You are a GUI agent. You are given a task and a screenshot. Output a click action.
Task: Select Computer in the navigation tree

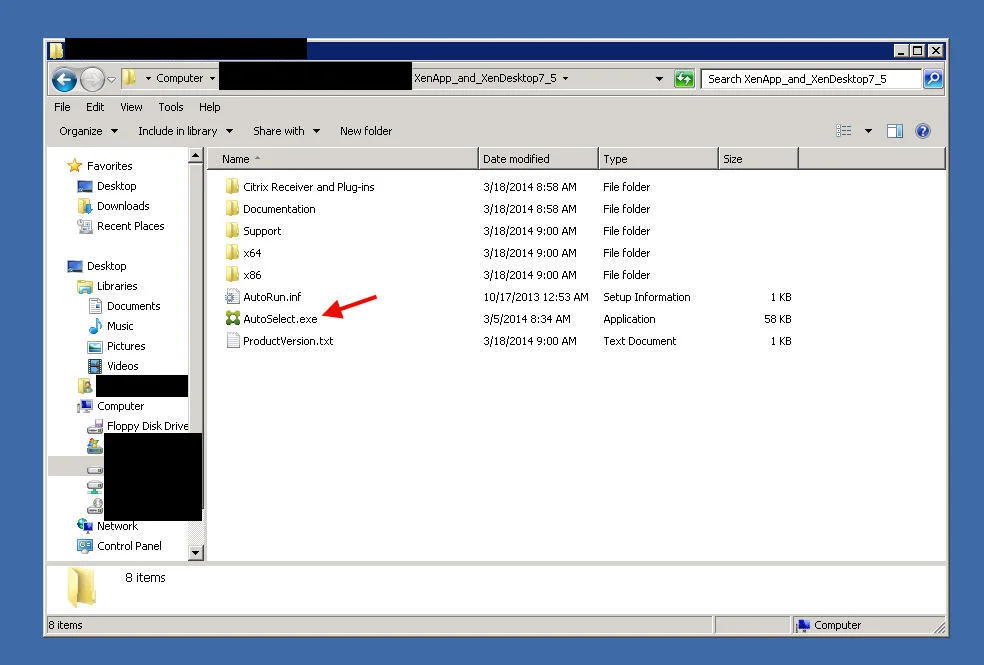tap(120, 407)
